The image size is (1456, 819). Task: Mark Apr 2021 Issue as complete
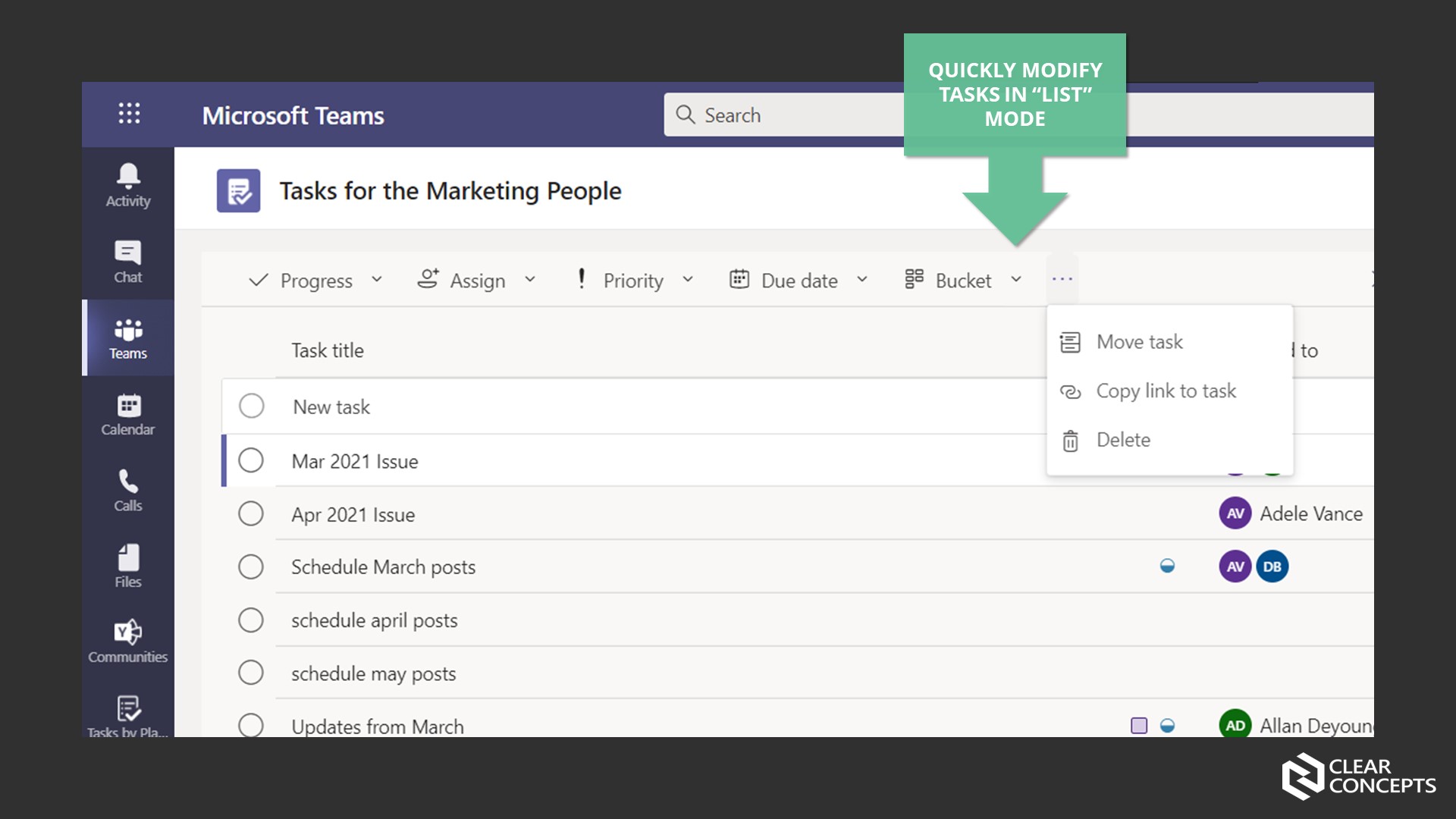tap(251, 513)
